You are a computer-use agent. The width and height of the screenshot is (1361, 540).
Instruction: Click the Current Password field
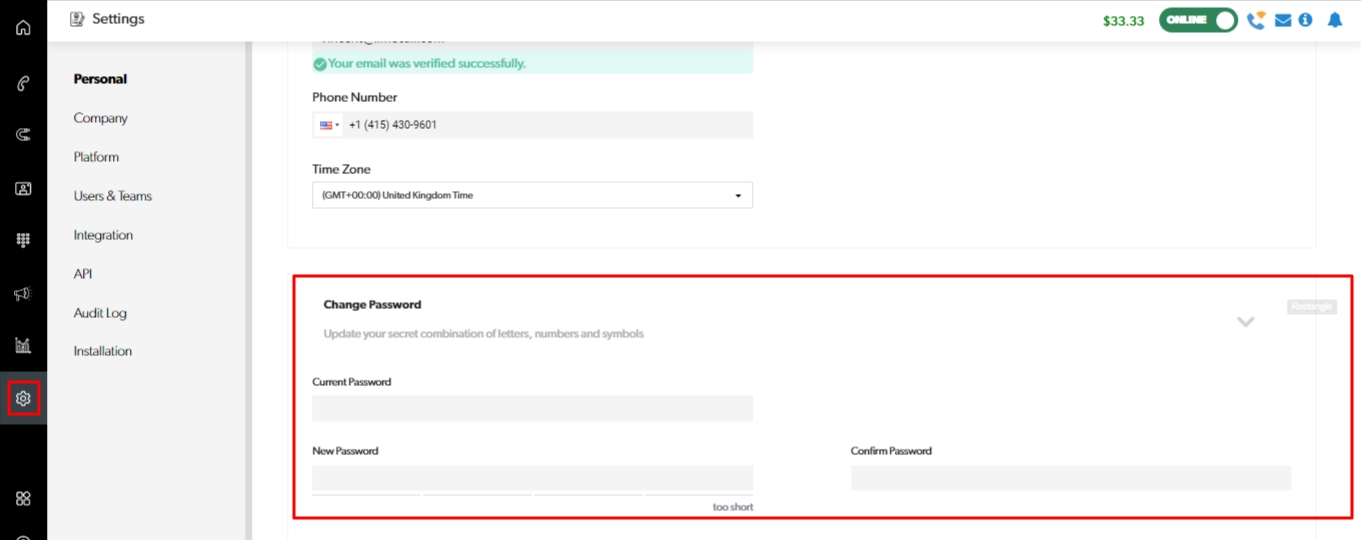[532, 408]
